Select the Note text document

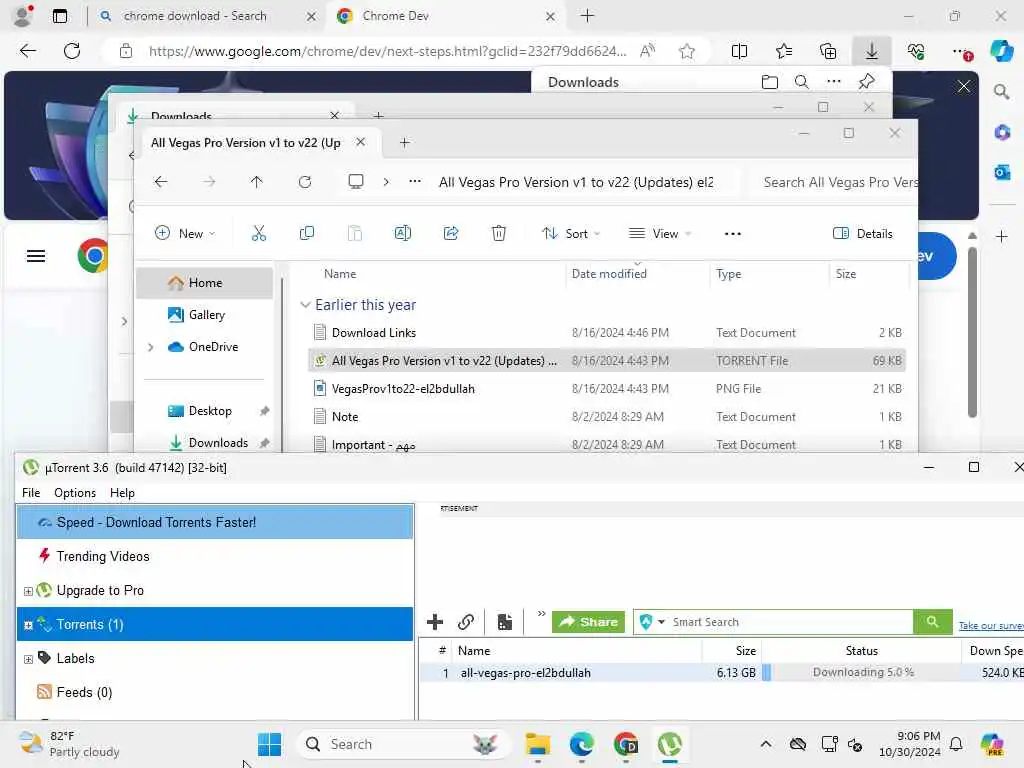(607, 417)
